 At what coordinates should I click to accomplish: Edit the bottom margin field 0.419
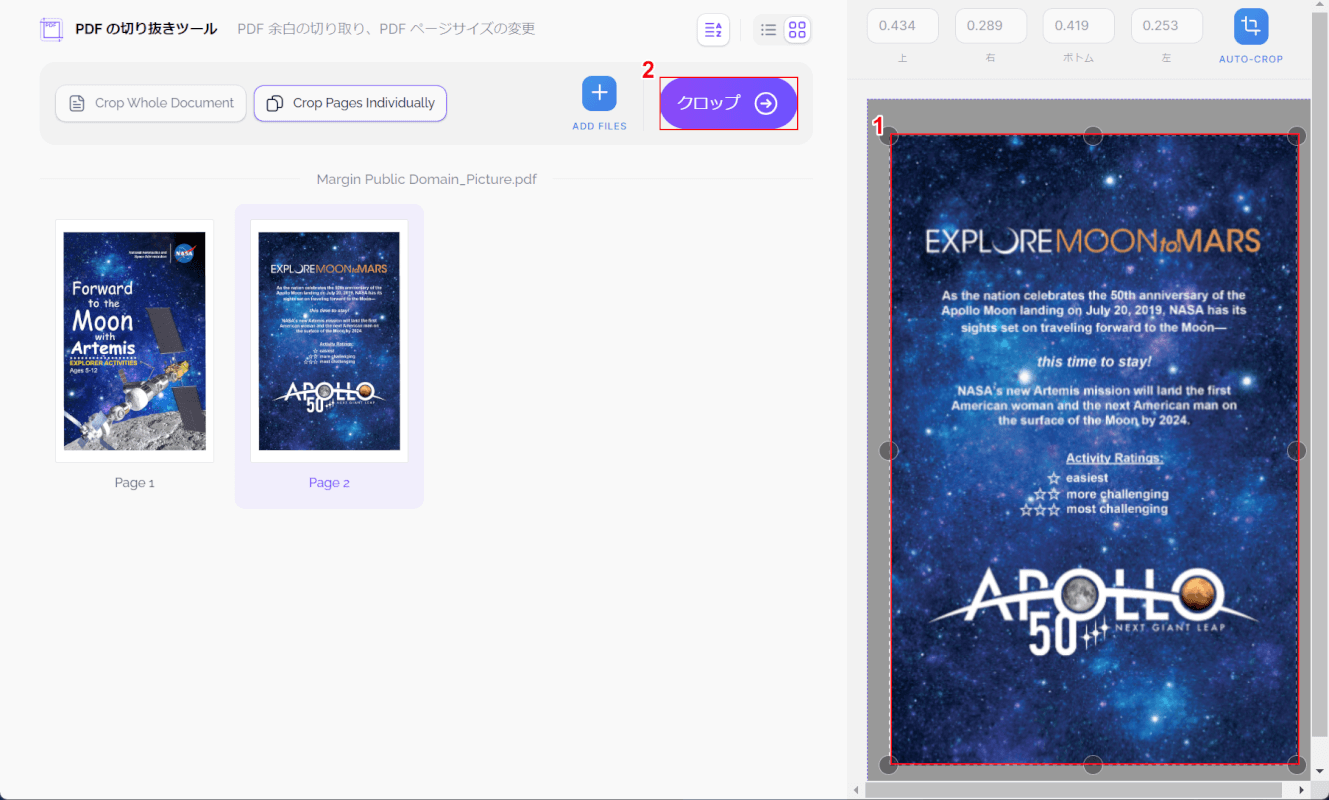(1079, 26)
